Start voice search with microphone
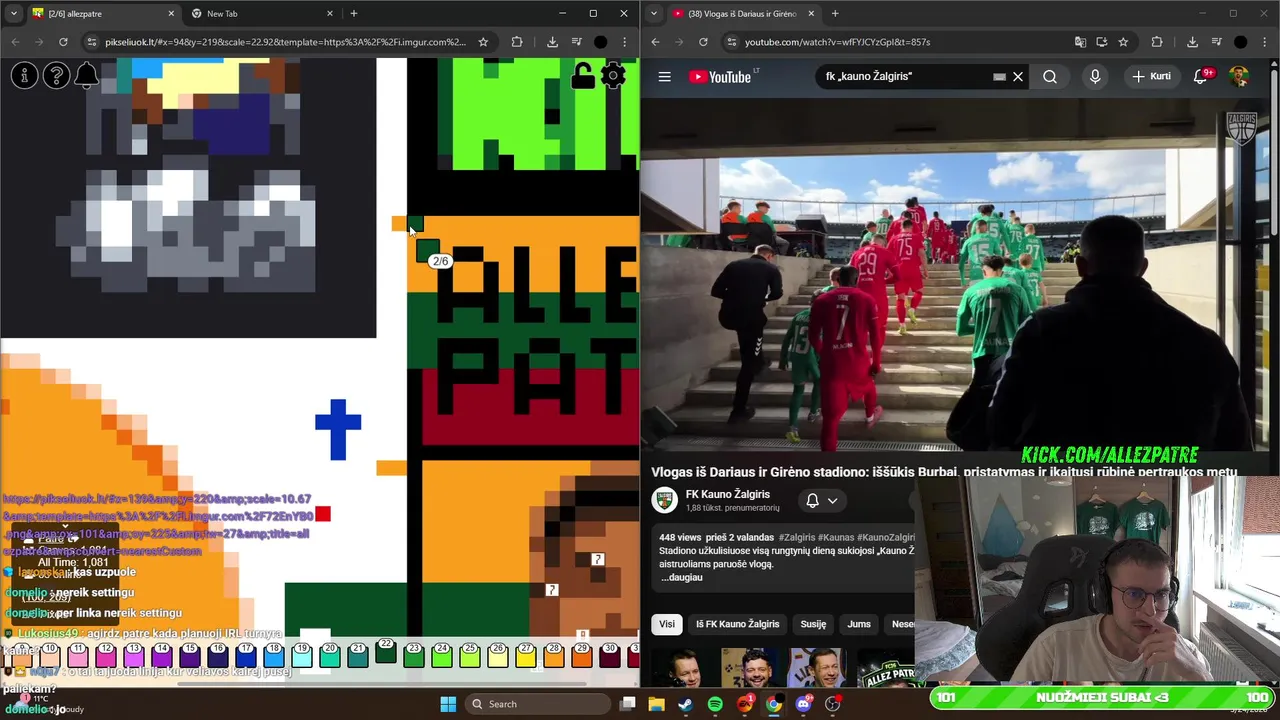This screenshot has width=1280, height=720. pyautogui.click(x=1095, y=77)
